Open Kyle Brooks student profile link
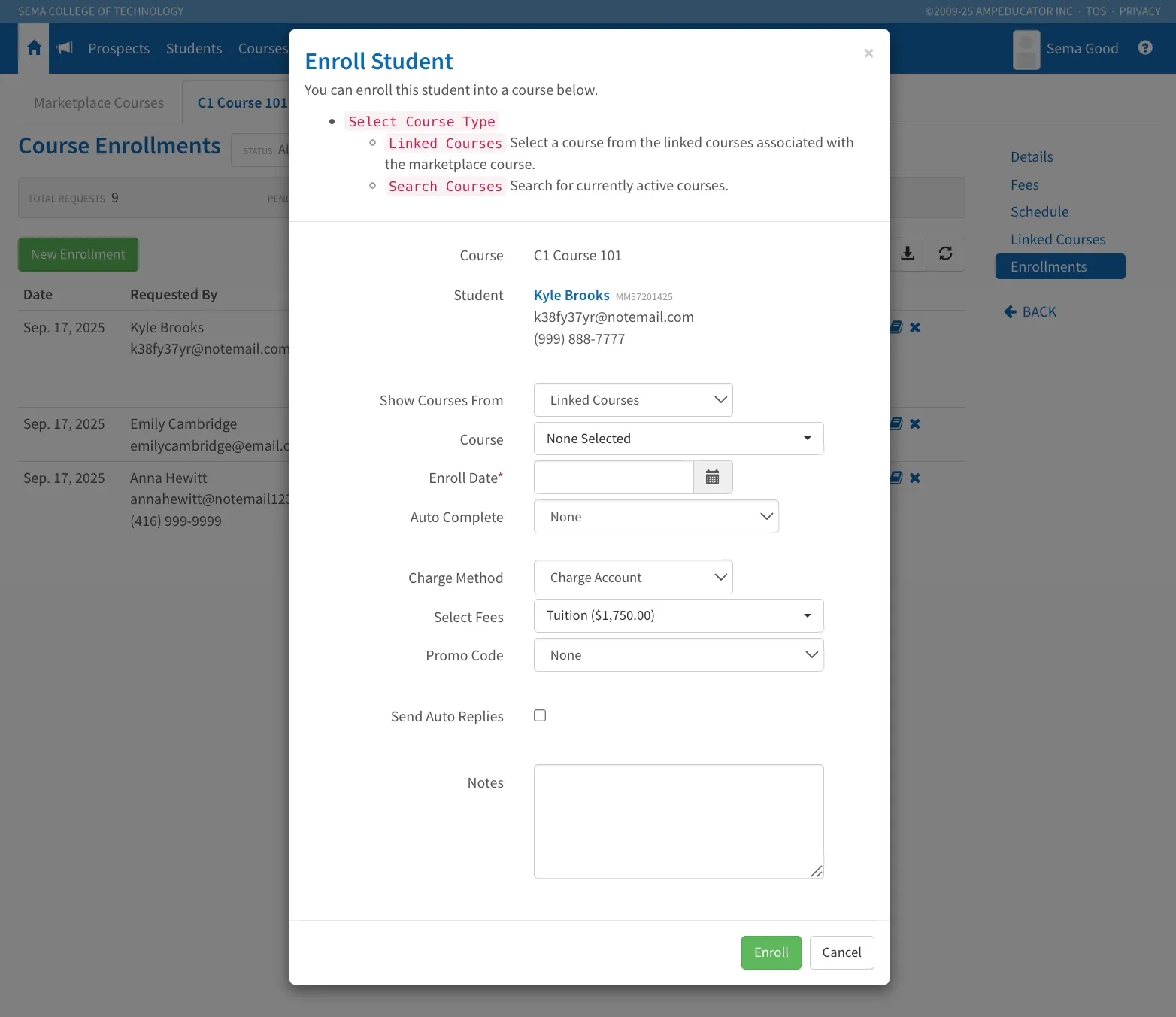 [x=571, y=296]
